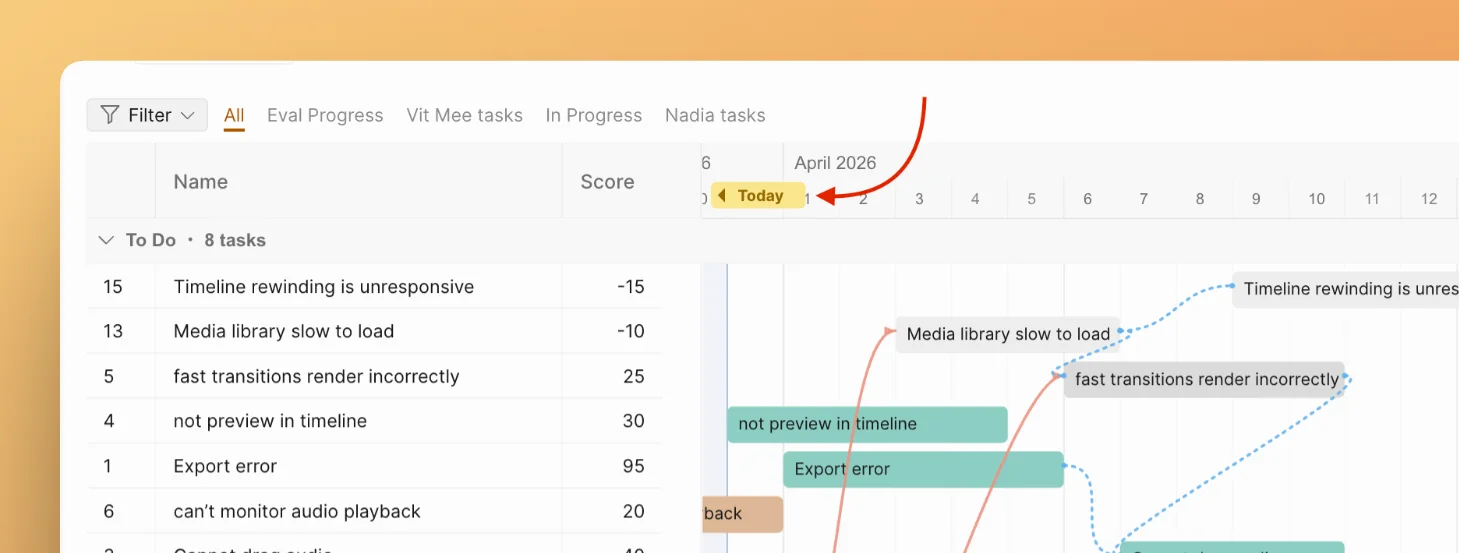Open the Filter dropdown
The height and width of the screenshot is (553, 1459).
(x=147, y=115)
